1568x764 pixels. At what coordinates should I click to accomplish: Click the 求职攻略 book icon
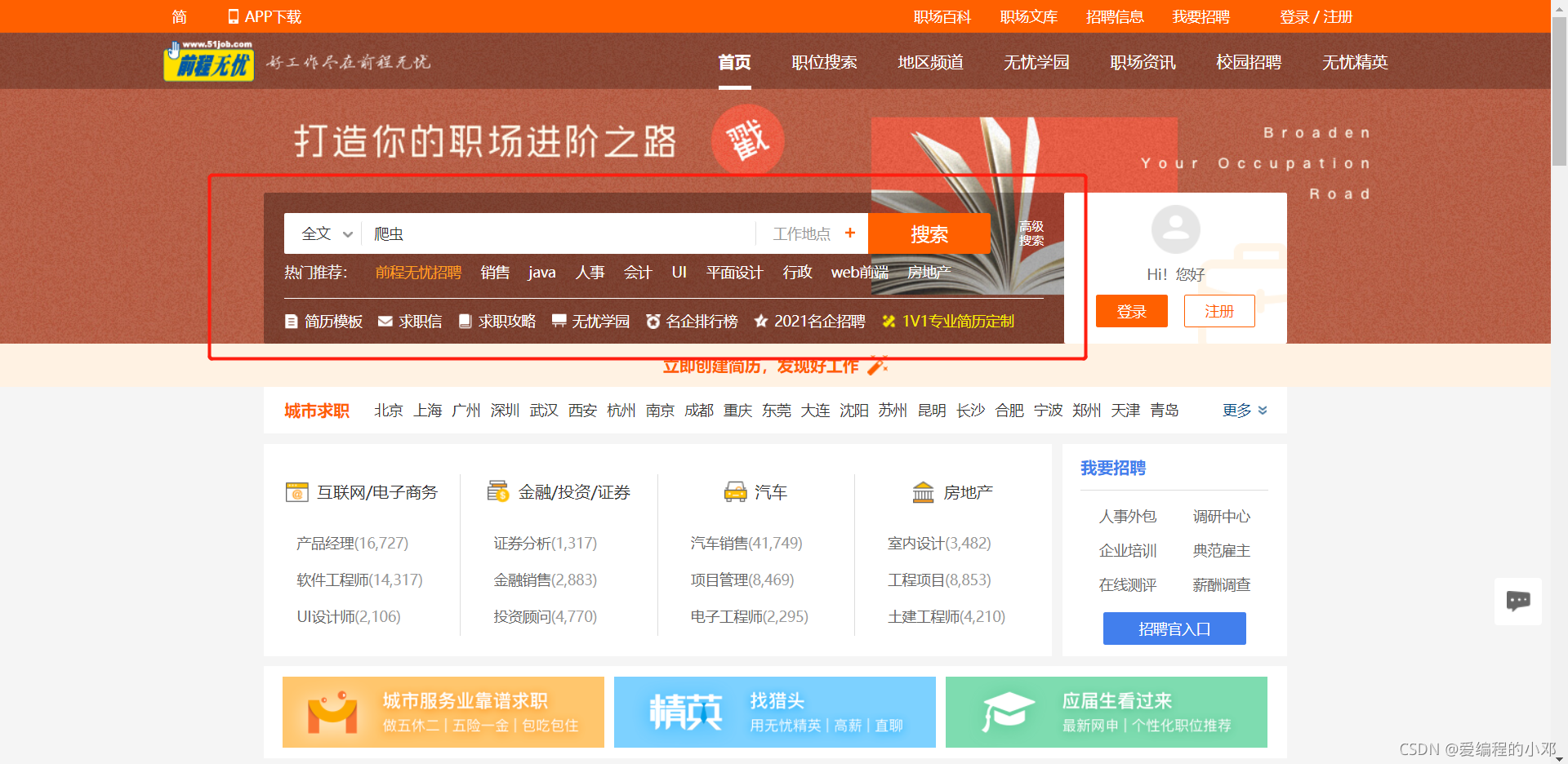tap(465, 322)
